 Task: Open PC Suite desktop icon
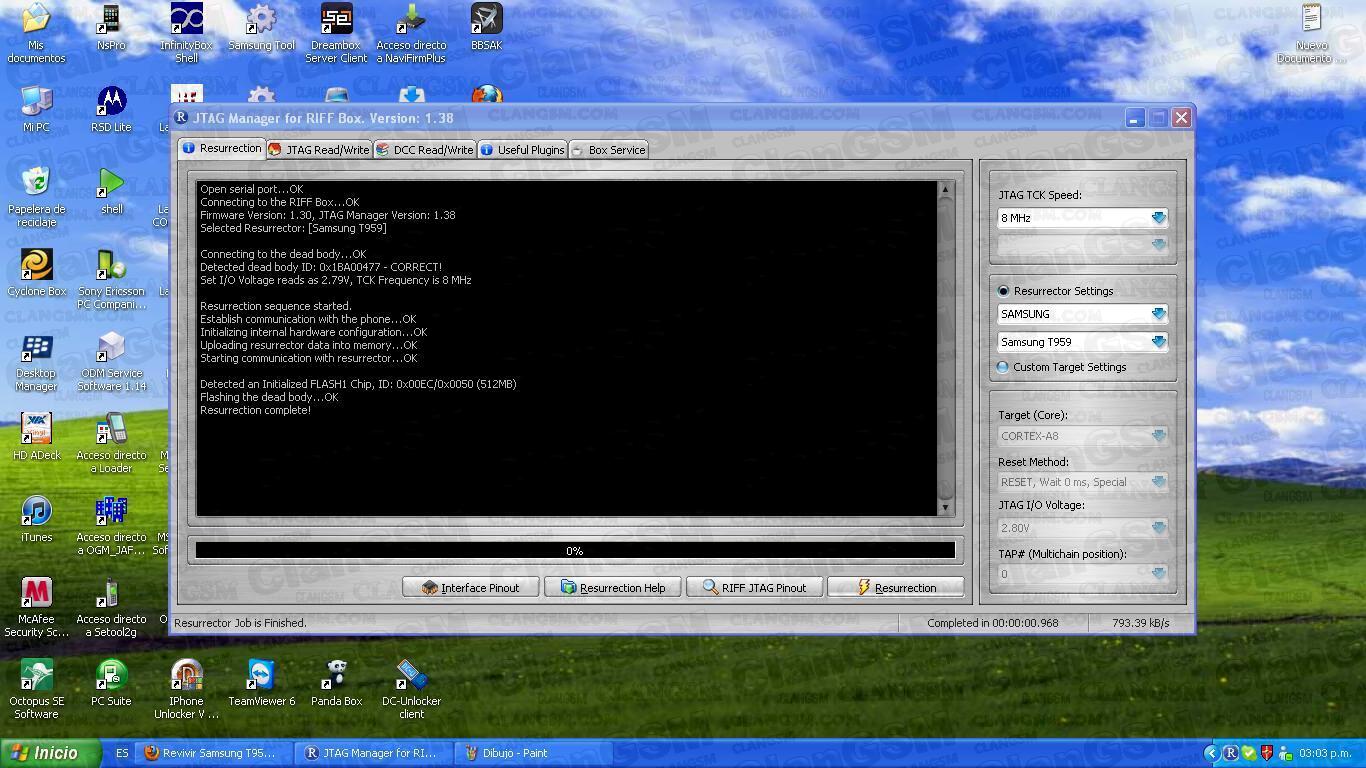(111, 683)
